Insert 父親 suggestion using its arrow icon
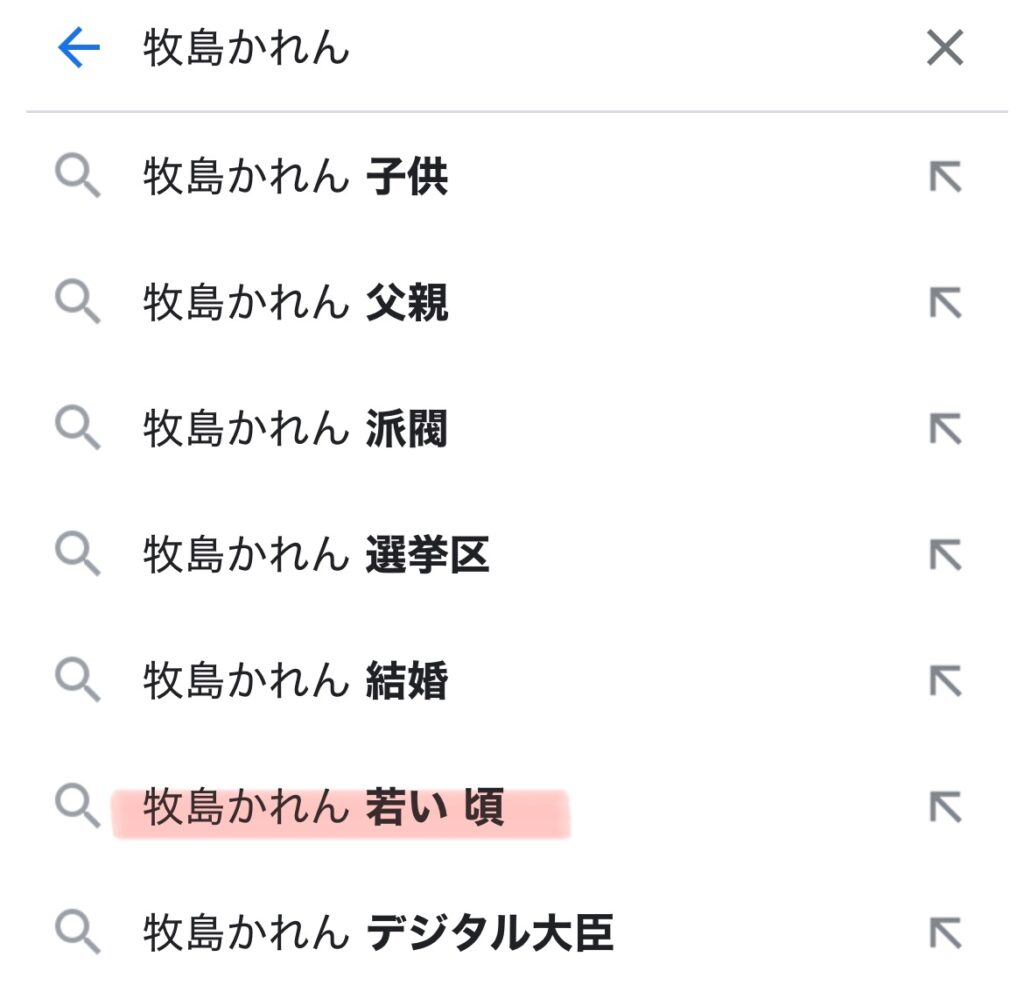Image resolution: width=1024 pixels, height=992 pixels. pyautogui.click(x=944, y=303)
